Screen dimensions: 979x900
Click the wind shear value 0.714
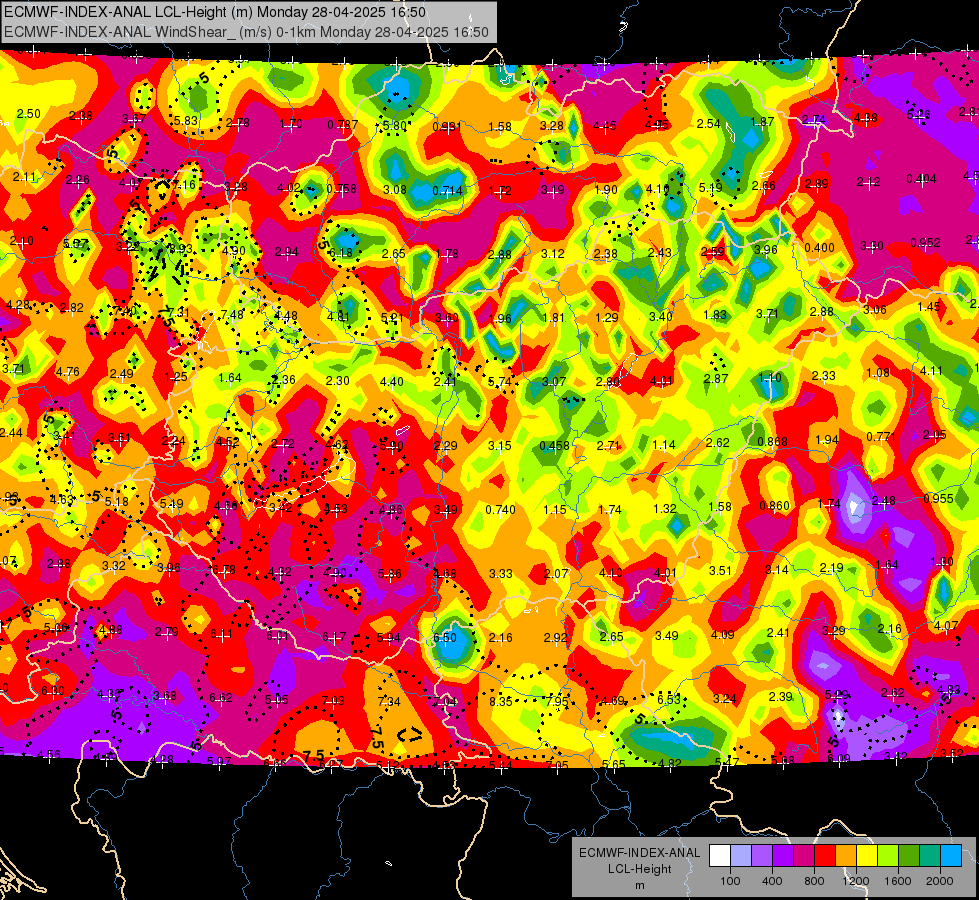[447, 190]
